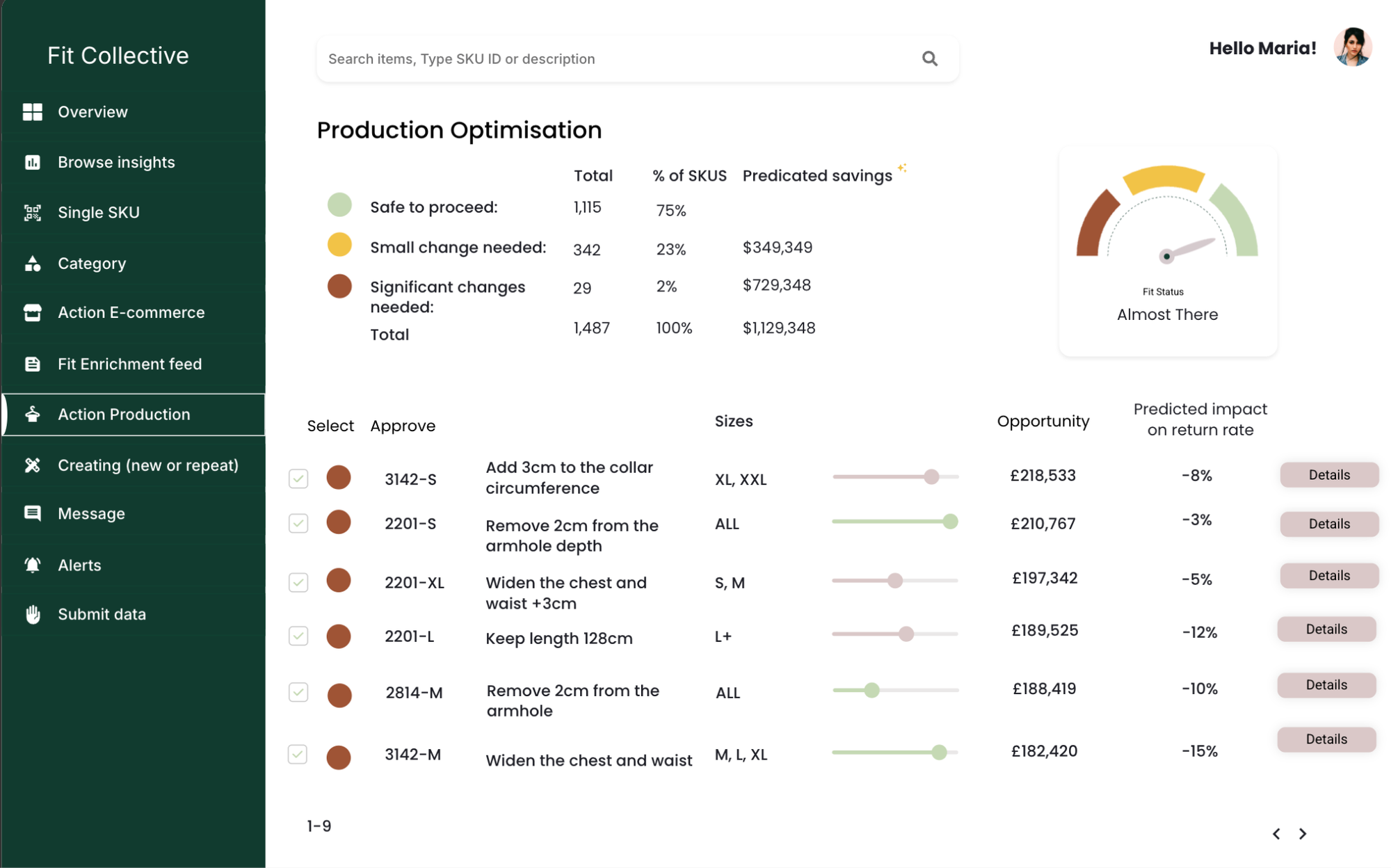Screen dimensions: 1391x868
Task: Click the slider handle in the 2201-L row
Action: [906, 634]
